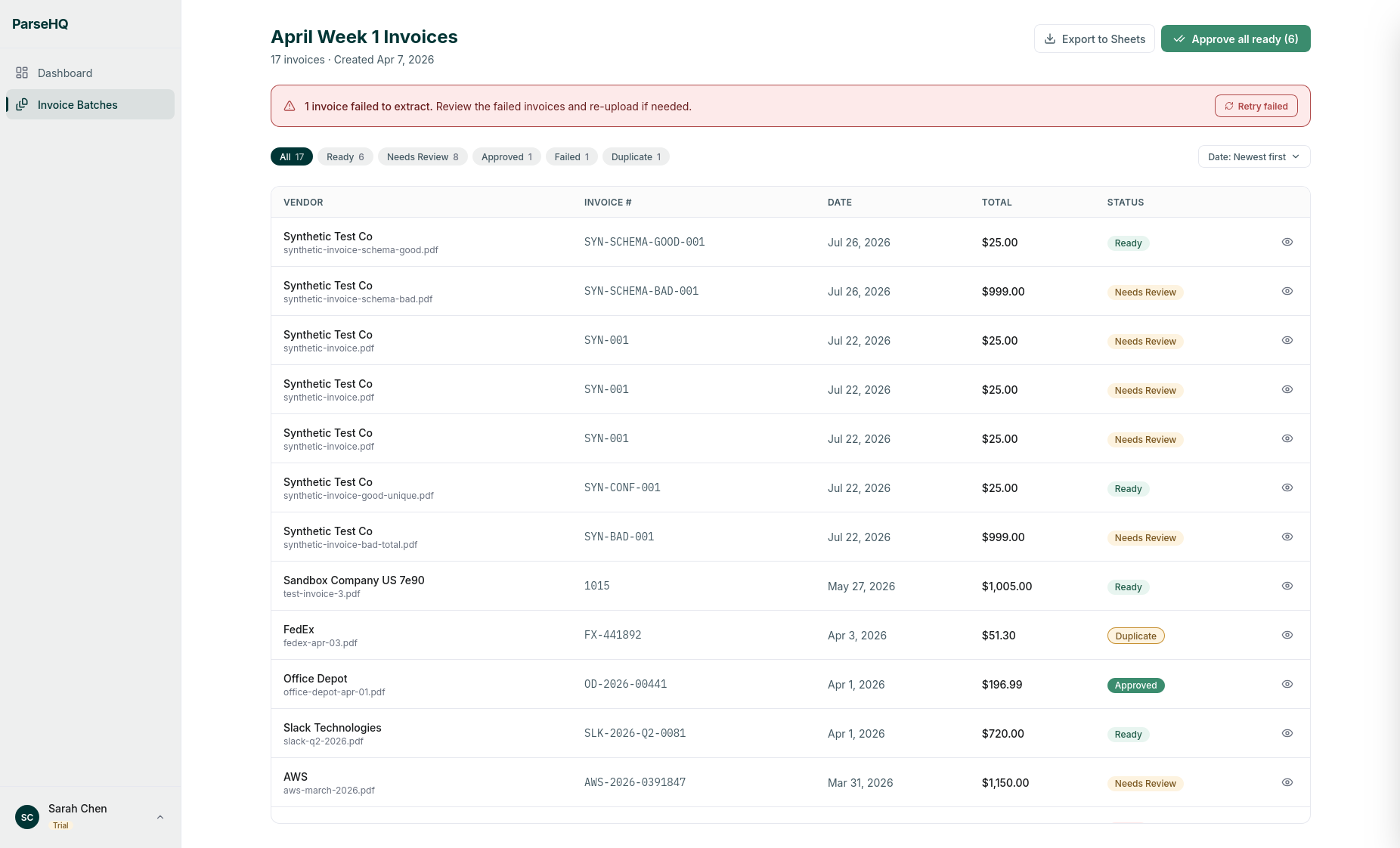Open Dashboard from the sidebar icon
This screenshot has width=1400, height=848.
22,73
